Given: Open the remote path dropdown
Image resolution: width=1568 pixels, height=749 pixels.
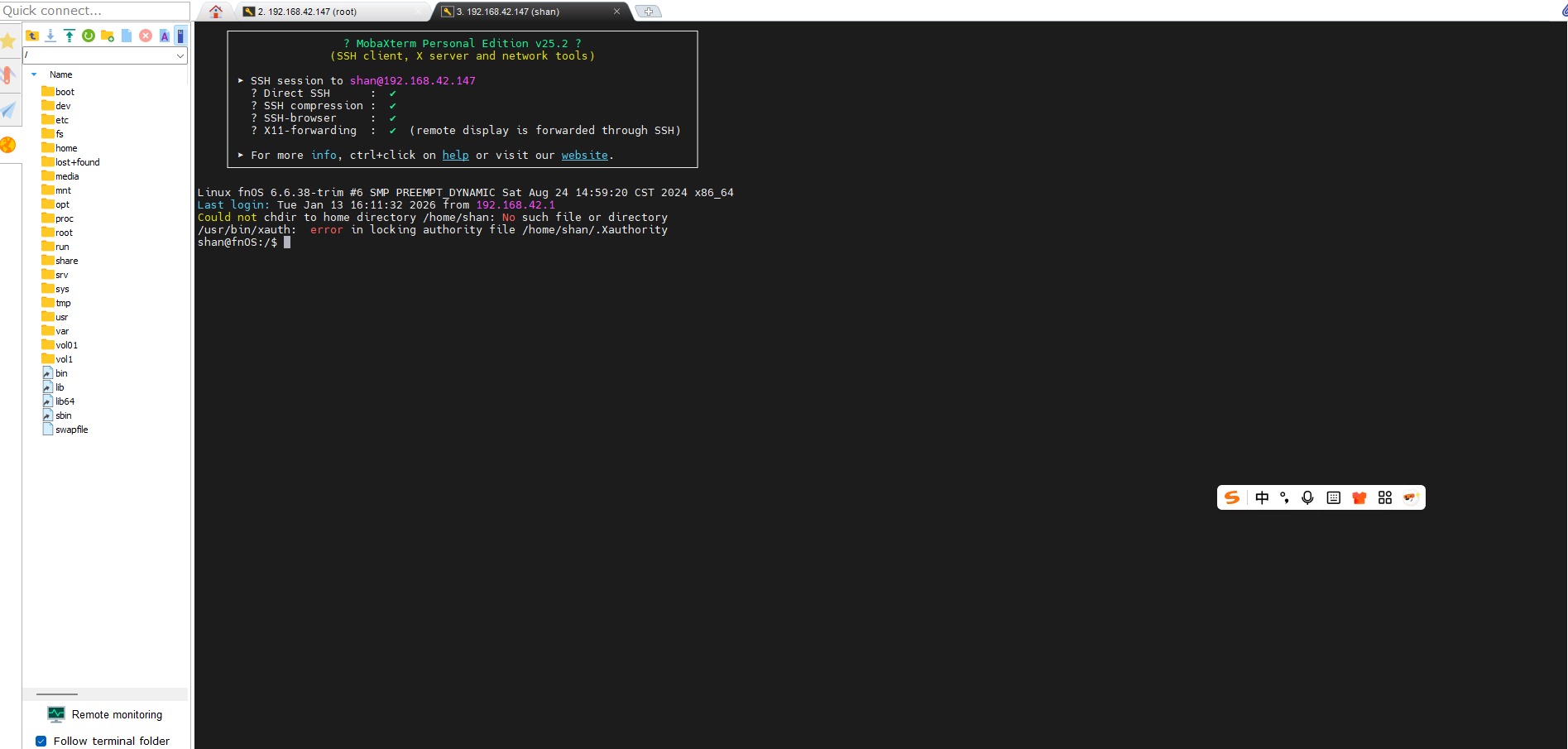Looking at the screenshot, I should click(x=180, y=55).
